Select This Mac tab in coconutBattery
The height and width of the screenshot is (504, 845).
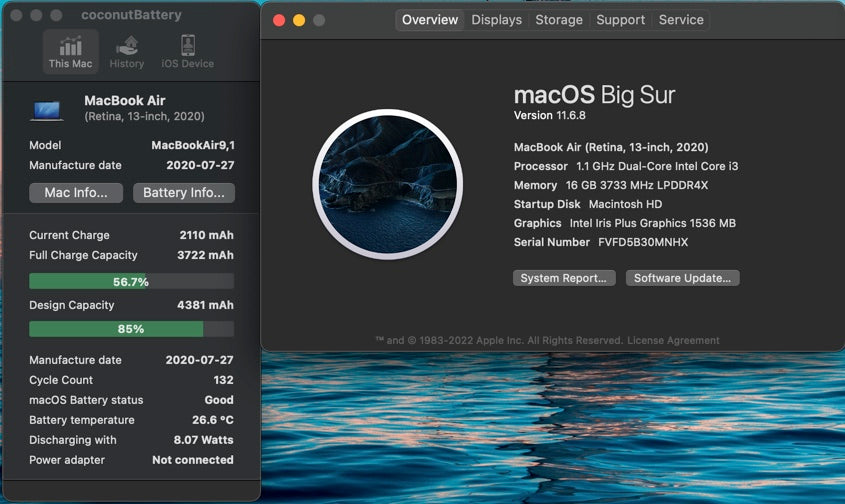pyautogui.click(x=71, y=51)
